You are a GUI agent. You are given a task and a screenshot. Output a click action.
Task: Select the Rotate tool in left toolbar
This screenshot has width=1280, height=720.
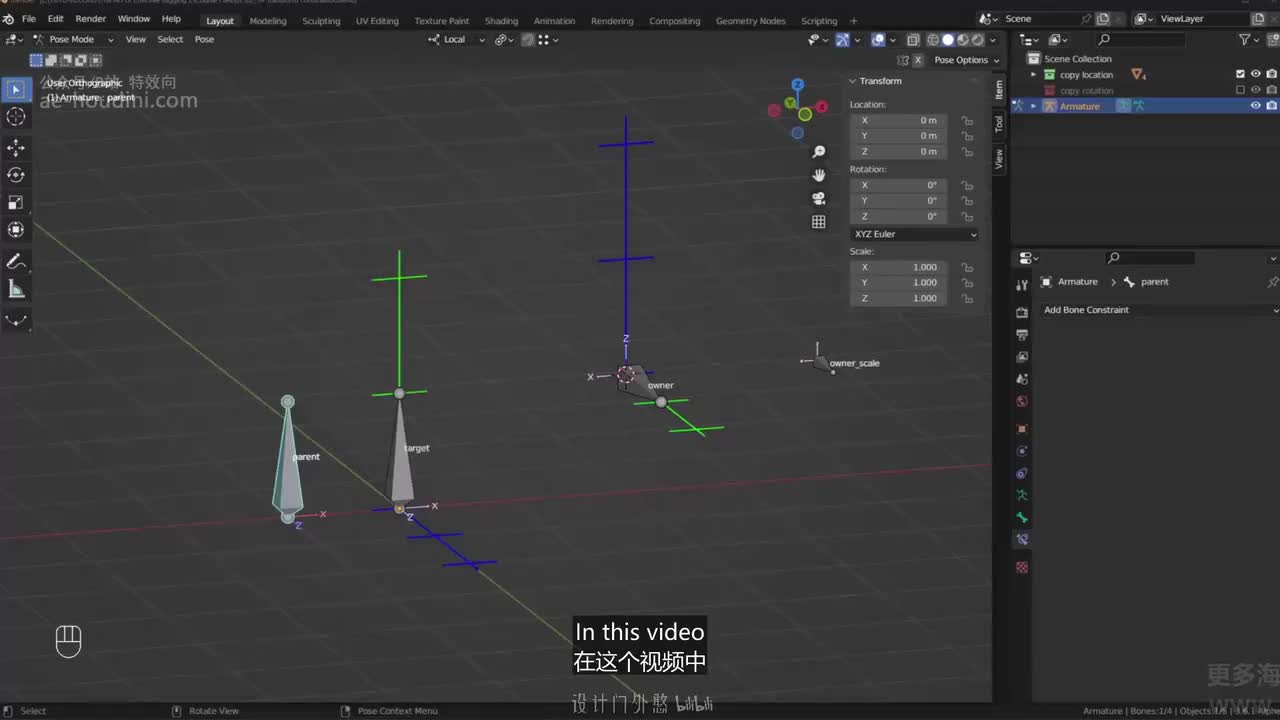point(16,175)
